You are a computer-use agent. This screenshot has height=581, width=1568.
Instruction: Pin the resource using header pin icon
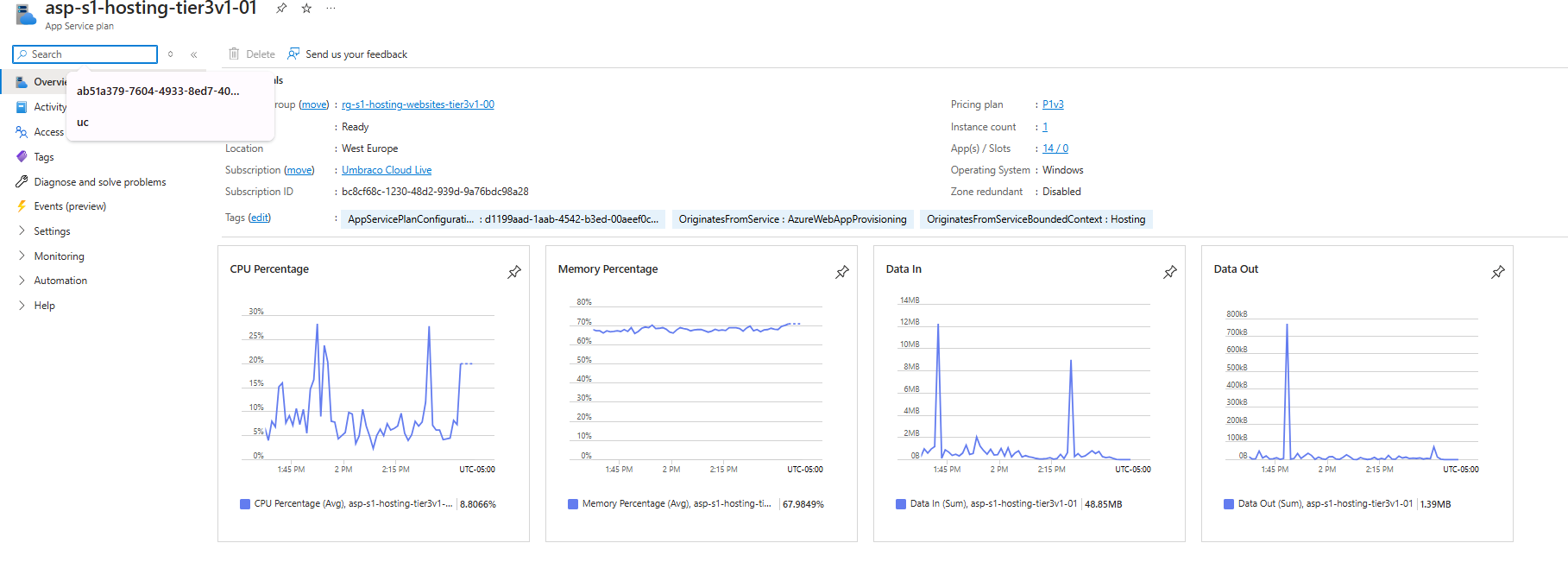(281, 9)
